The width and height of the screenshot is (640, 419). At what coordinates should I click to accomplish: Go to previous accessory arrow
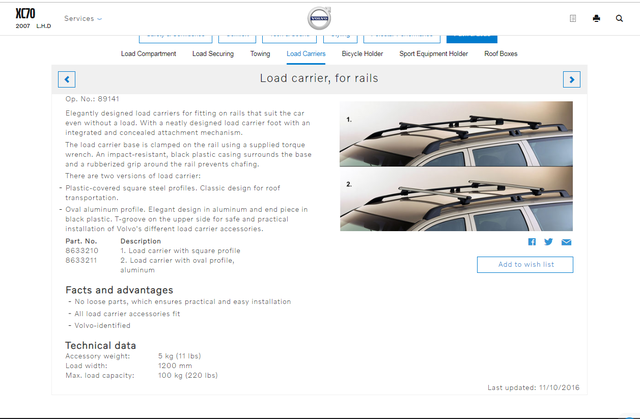(x=67, y=79)
